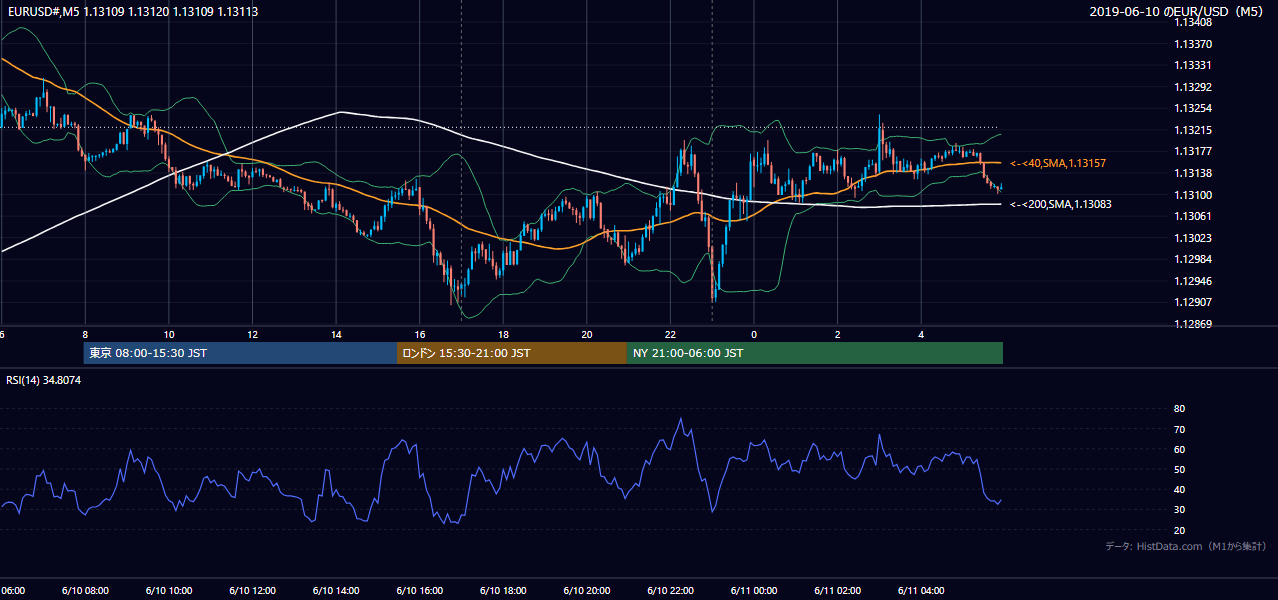Click RSI axis level 70
This screenshot has height=600, width=1278.
1179,429
